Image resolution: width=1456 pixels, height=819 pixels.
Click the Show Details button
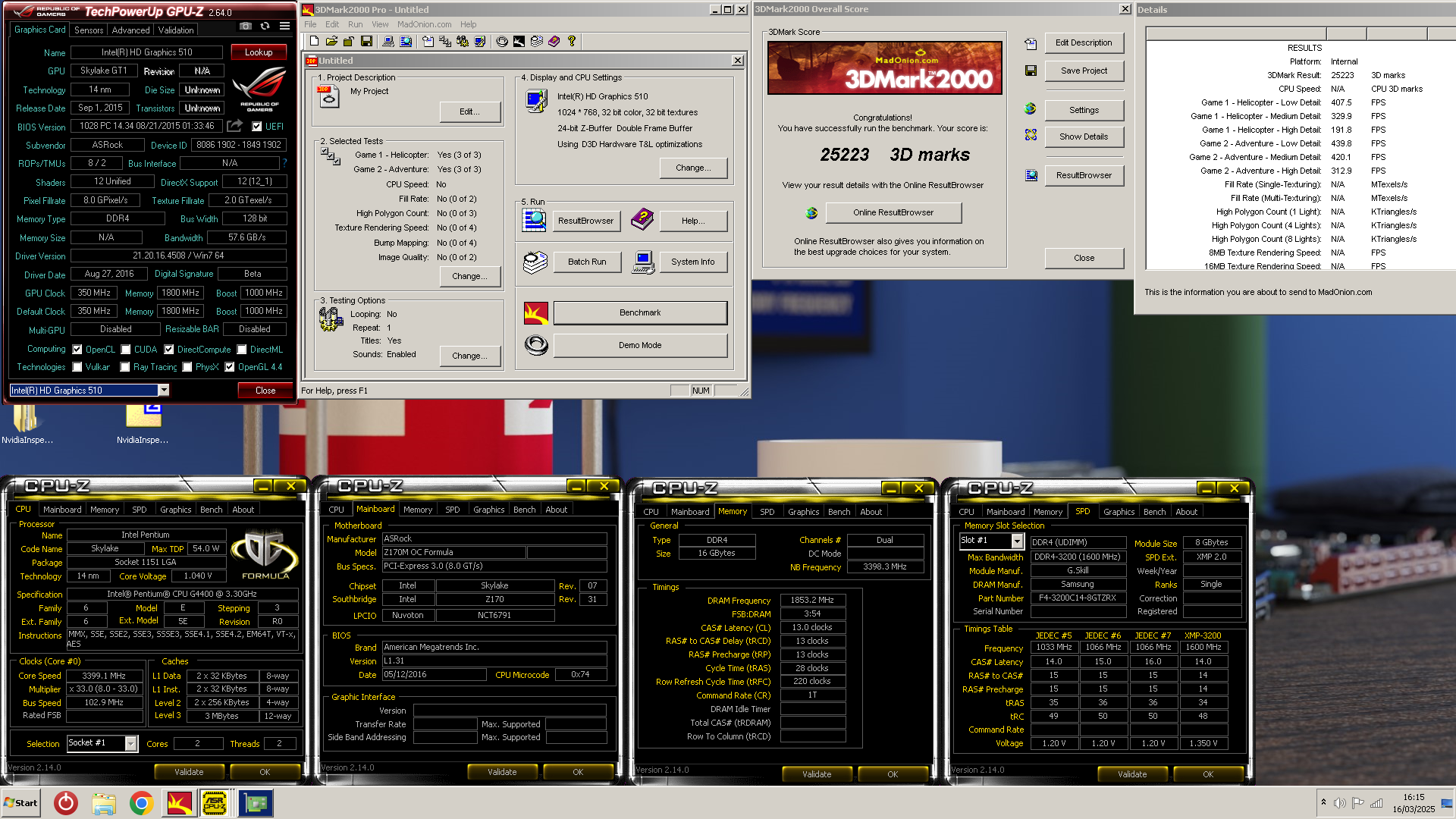1084,136
